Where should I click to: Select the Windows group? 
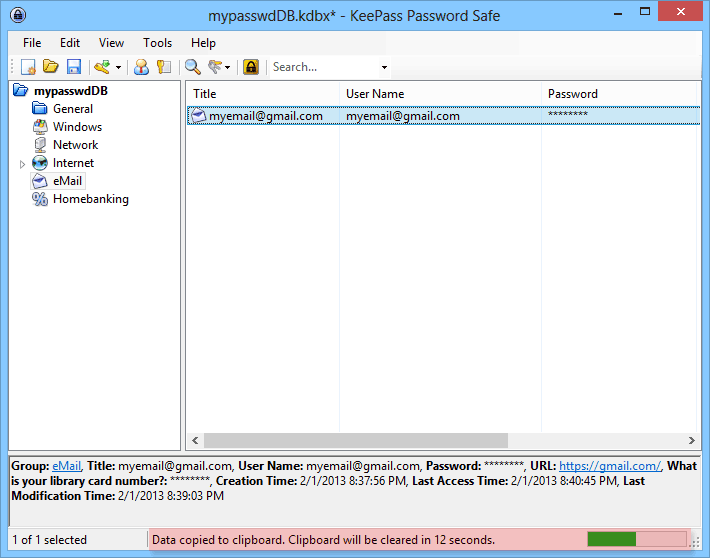pos(77,127)
